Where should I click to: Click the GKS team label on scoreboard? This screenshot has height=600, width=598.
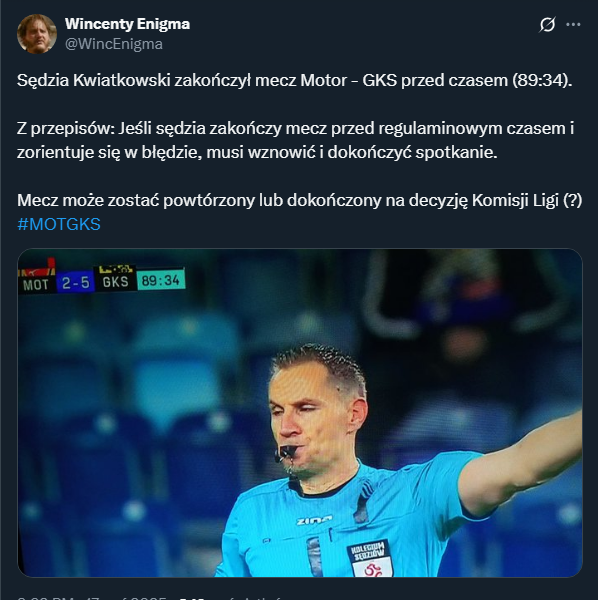tap(115, 282)
